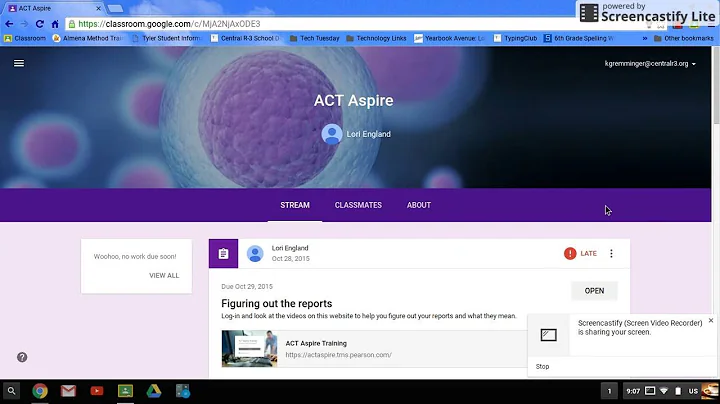Open the notification count indicator

[609, 391]
